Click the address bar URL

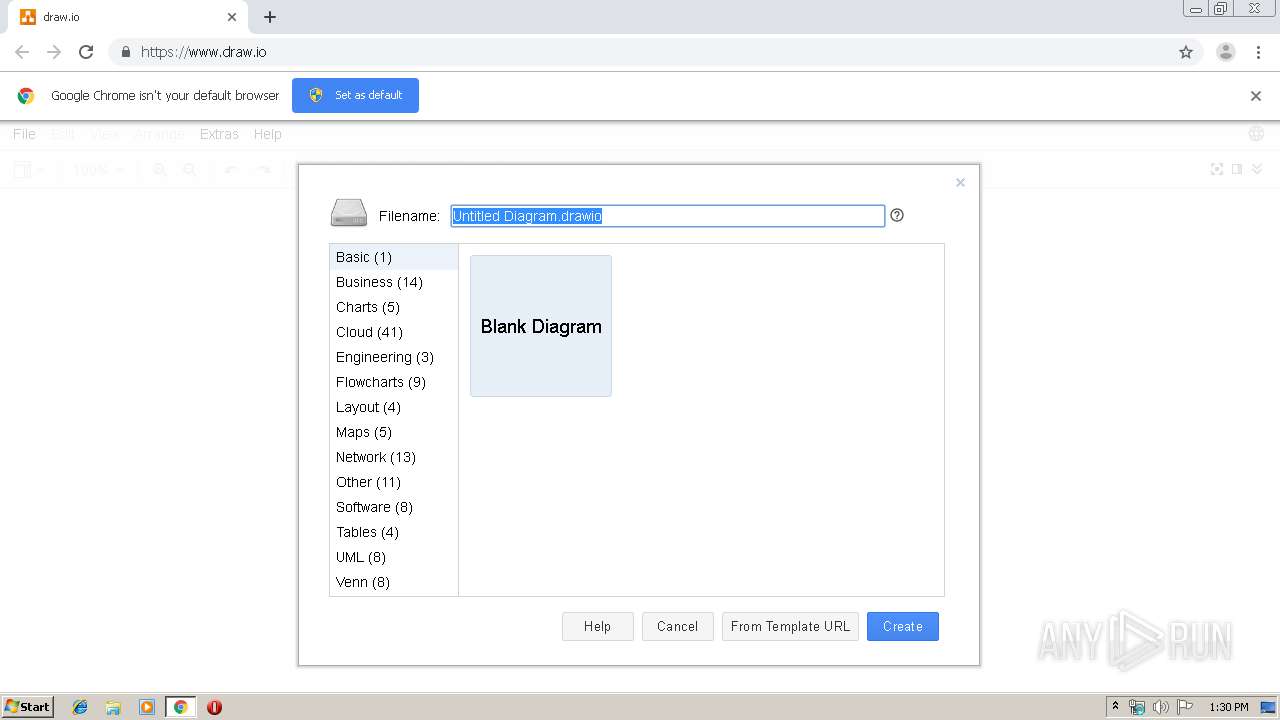[x=204, y=52]
